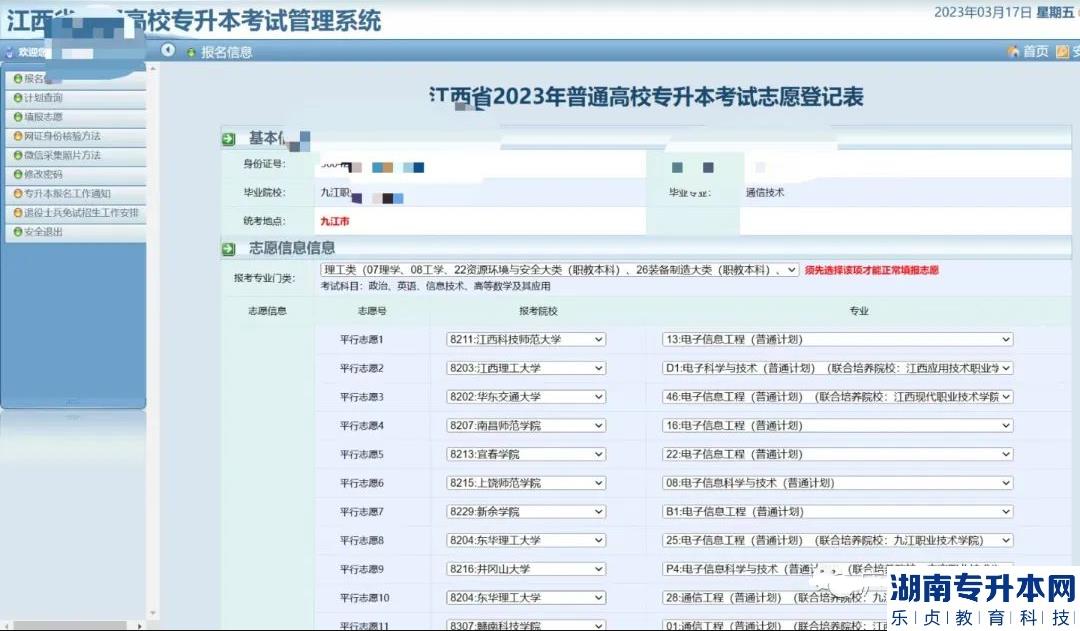Open the 平行志愿9 school dropdown (井冈山大学)
The image size is (1080, 631).
click(x=526, y=569)
